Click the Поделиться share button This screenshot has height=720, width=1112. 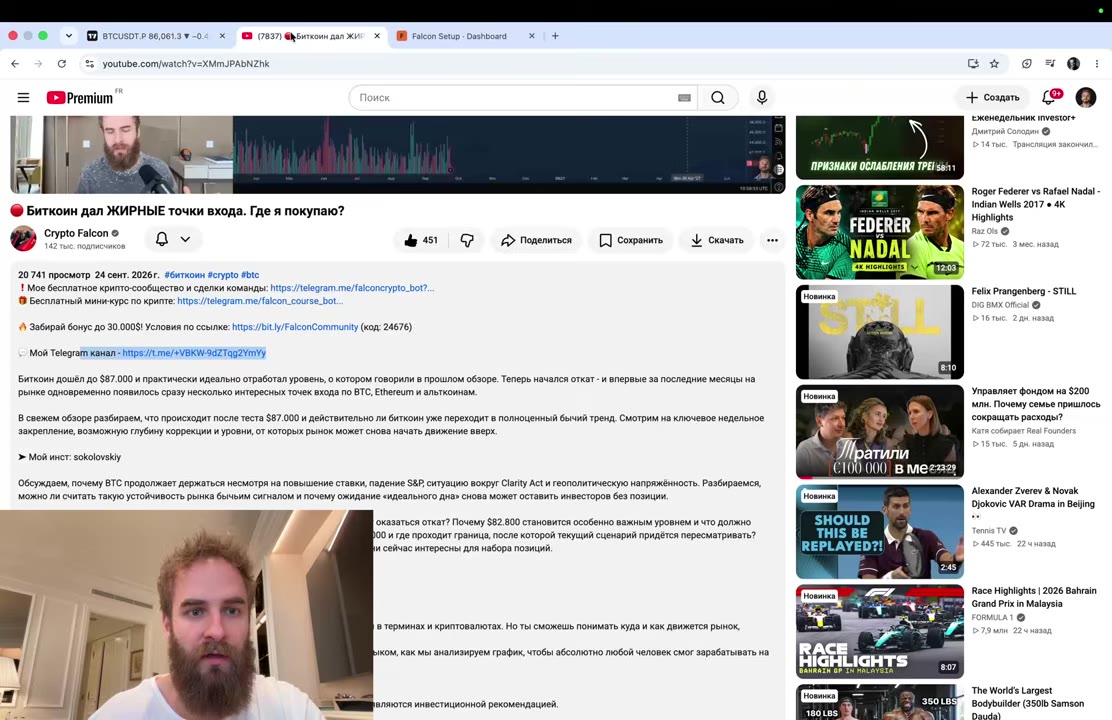536,240
